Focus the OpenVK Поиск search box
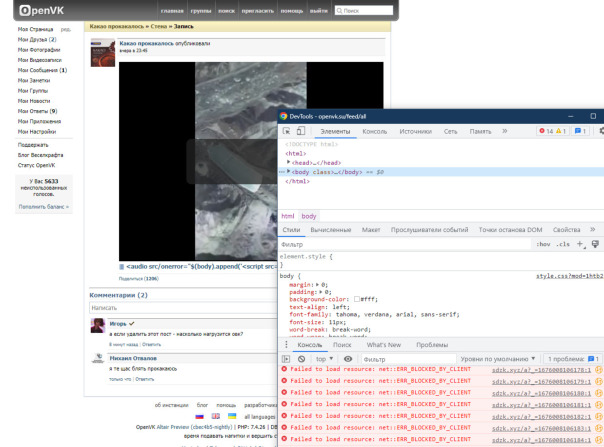This screenshot has width=604, height=447. coord(364,11)
